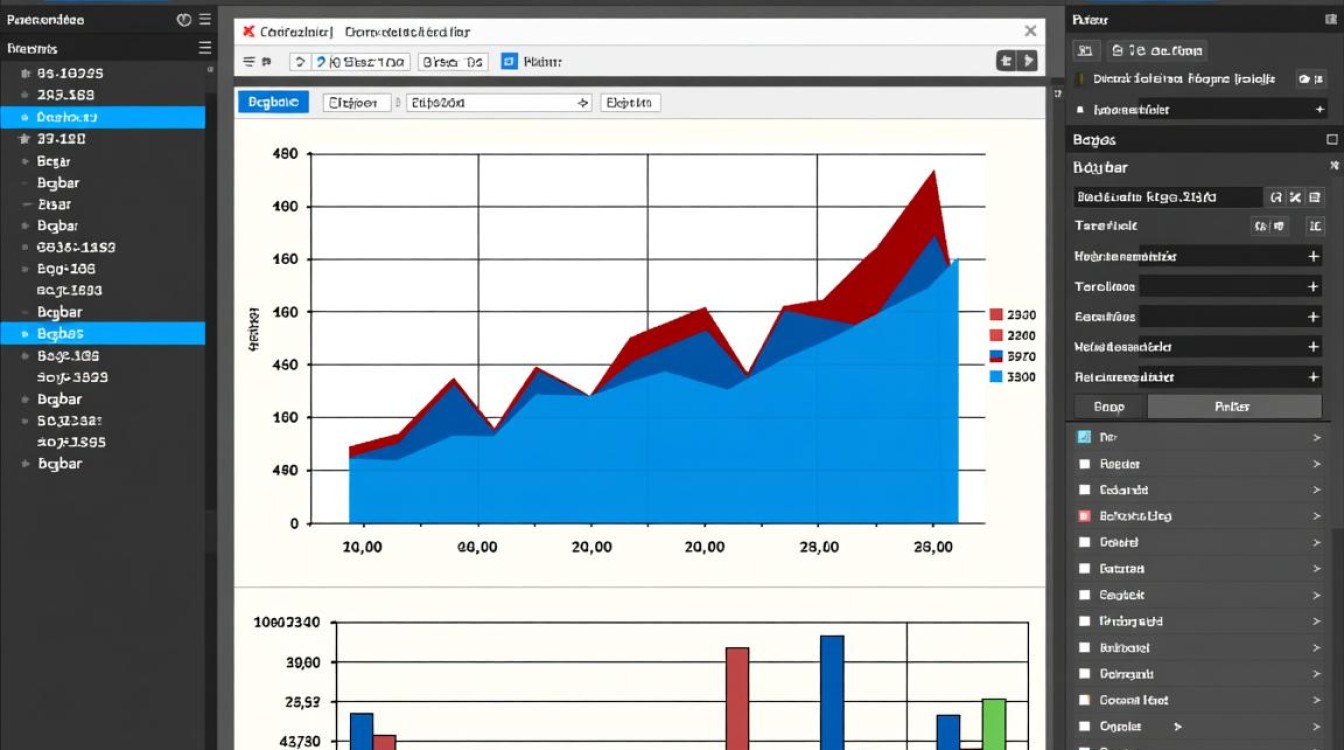Screen dimensions: 1344x750
Task: Click the right arrow icon at chart toolbar end
Action: [x=1027, y=62]
